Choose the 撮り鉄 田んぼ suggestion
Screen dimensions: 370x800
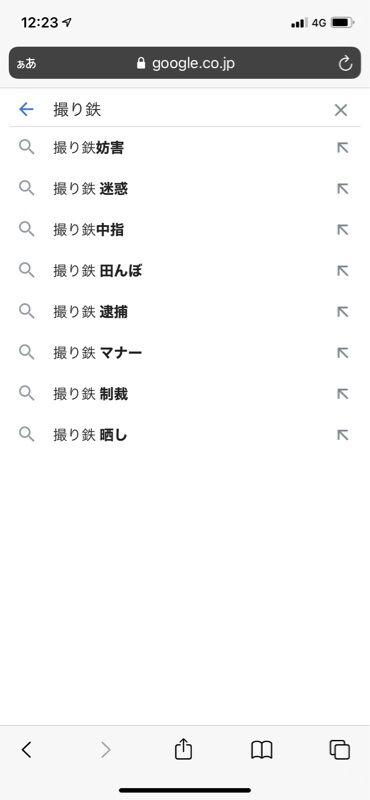[185, 270]
